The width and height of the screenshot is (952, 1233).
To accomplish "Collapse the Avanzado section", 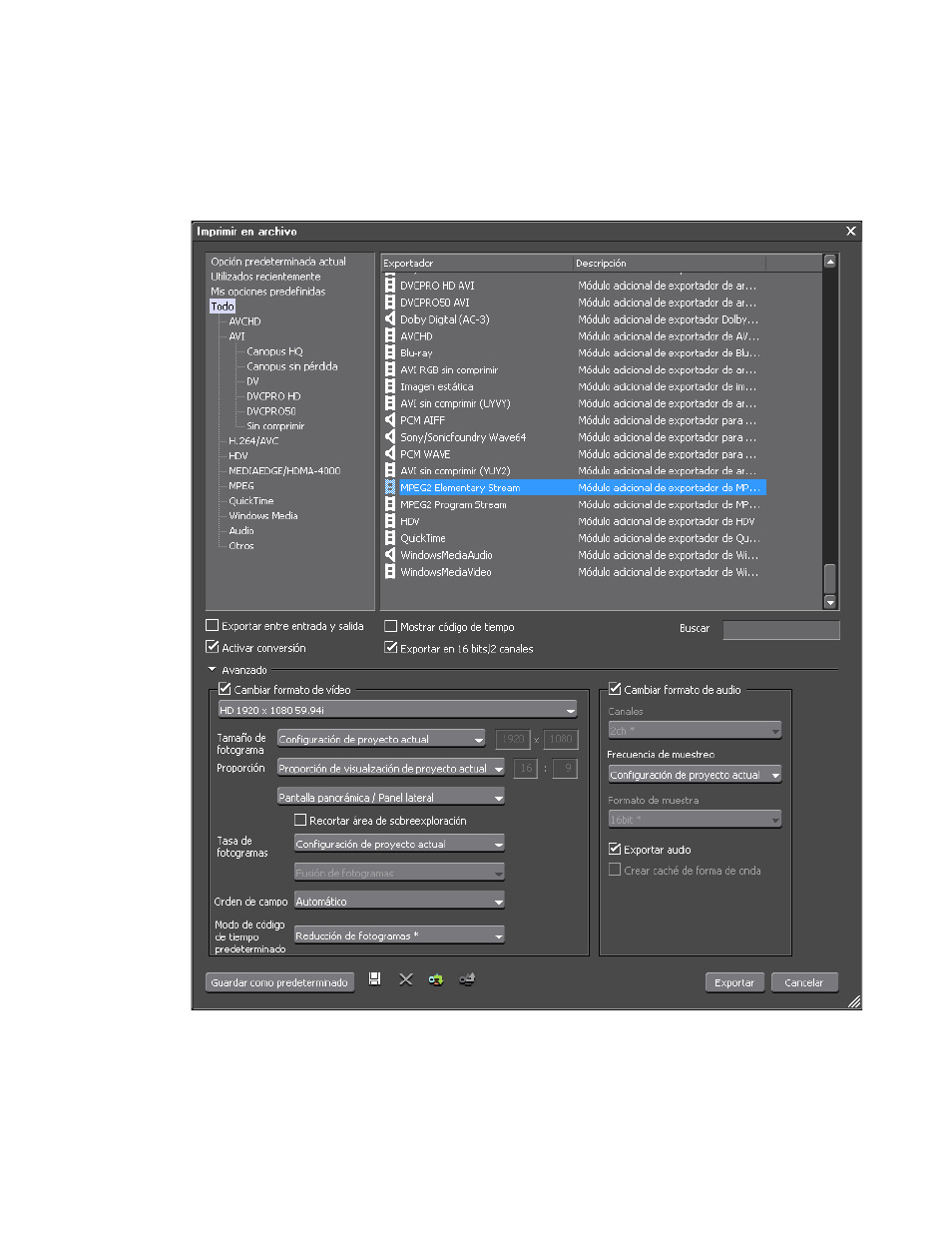I will click(212, 670).
